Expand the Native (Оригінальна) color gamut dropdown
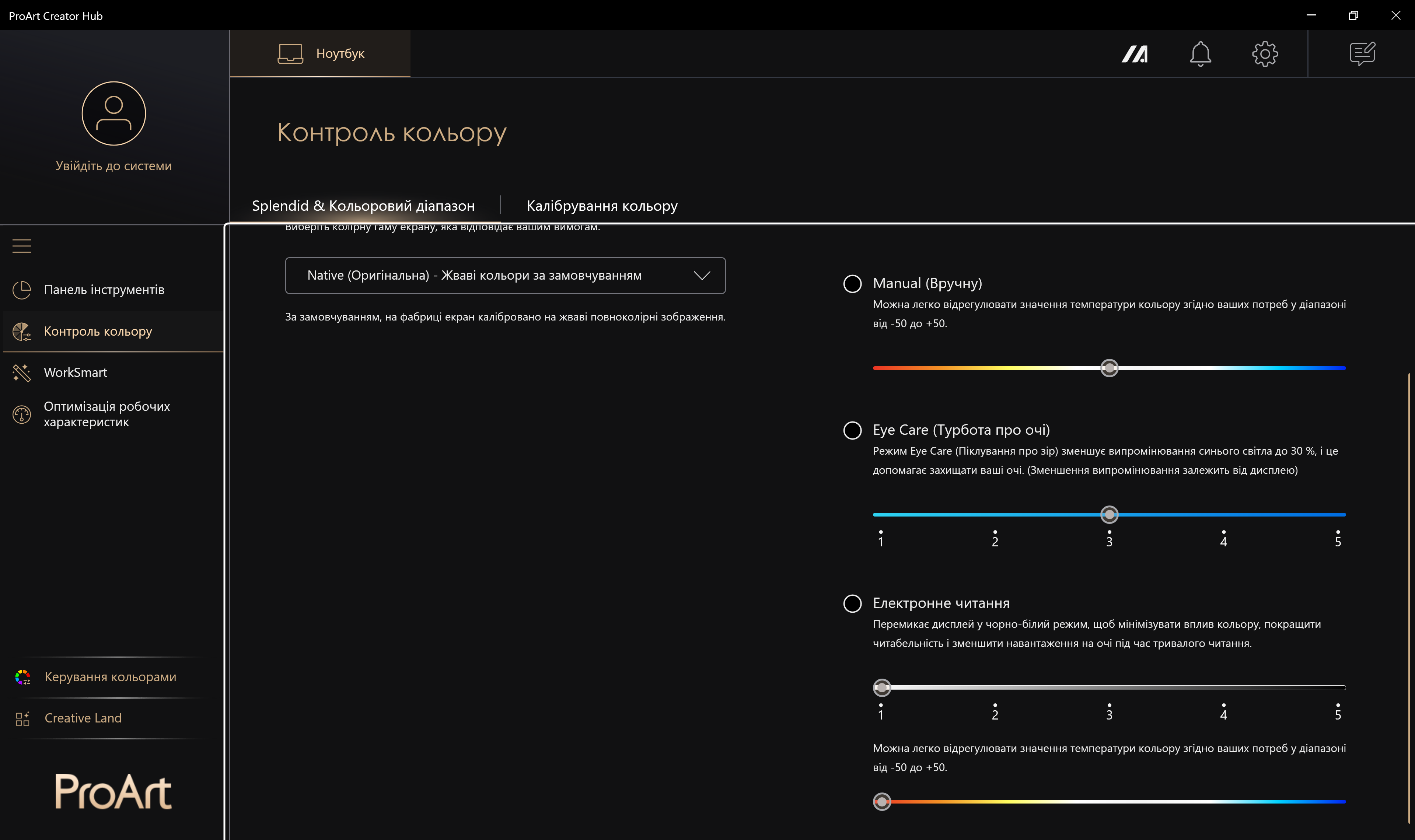The image size is (1415, 840). (505, 276)
